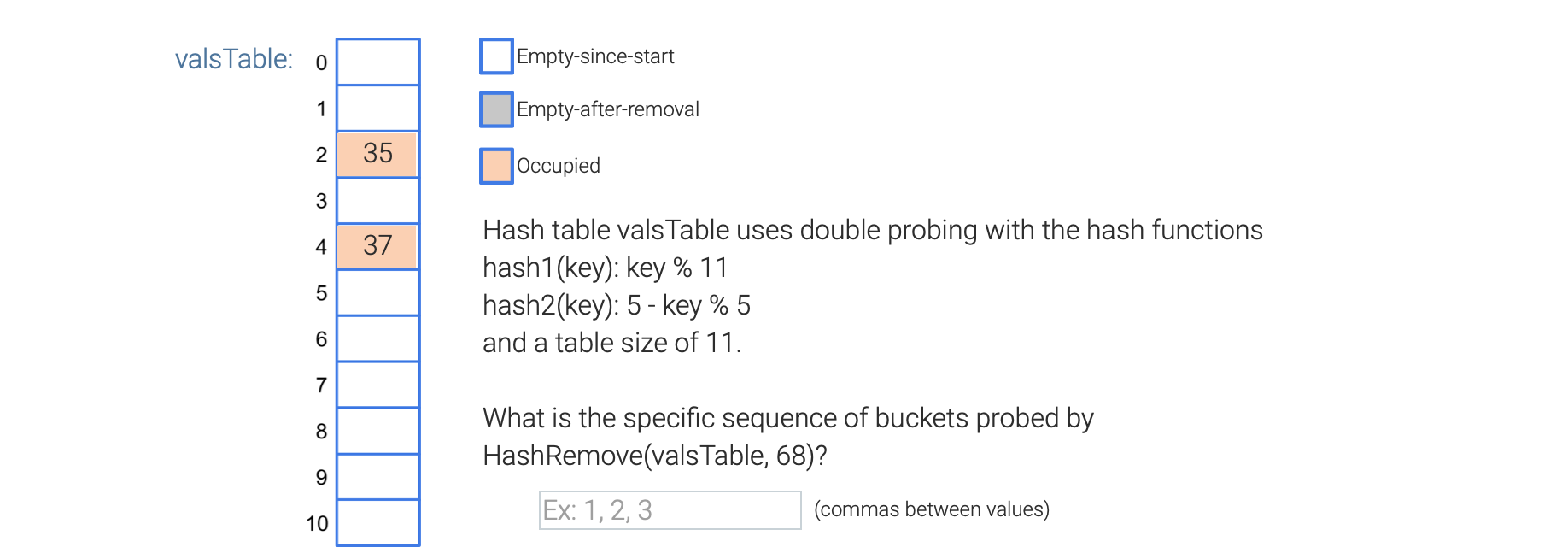Click bucket 8 of valsTable
The height and width of the screenshot is (559, 1568).
(x=377, y=431)
